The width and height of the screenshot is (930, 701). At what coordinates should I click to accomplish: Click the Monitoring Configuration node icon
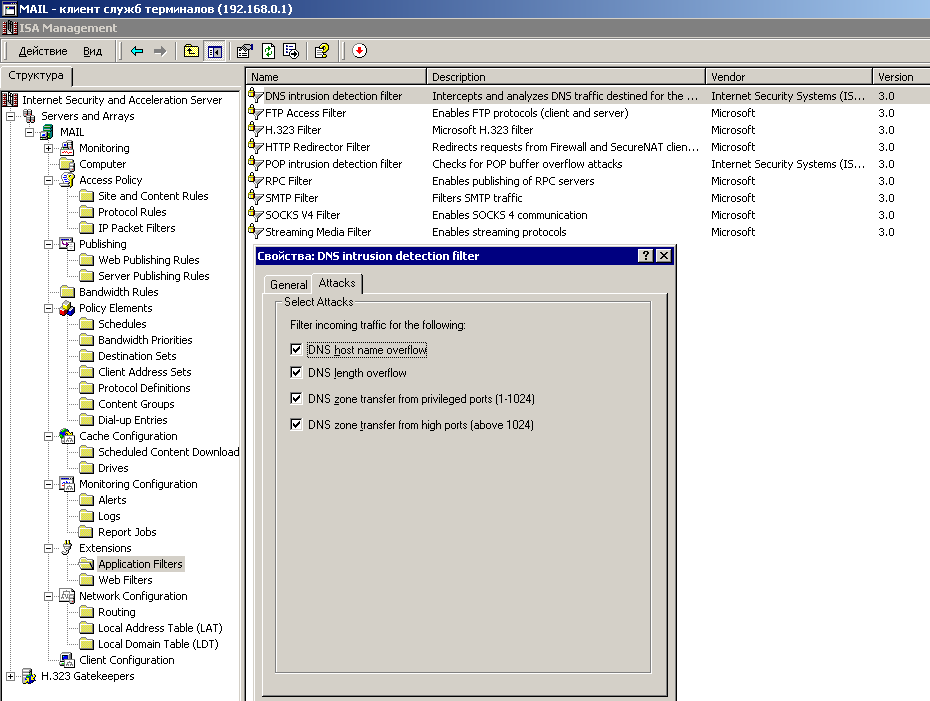(67, 484)
